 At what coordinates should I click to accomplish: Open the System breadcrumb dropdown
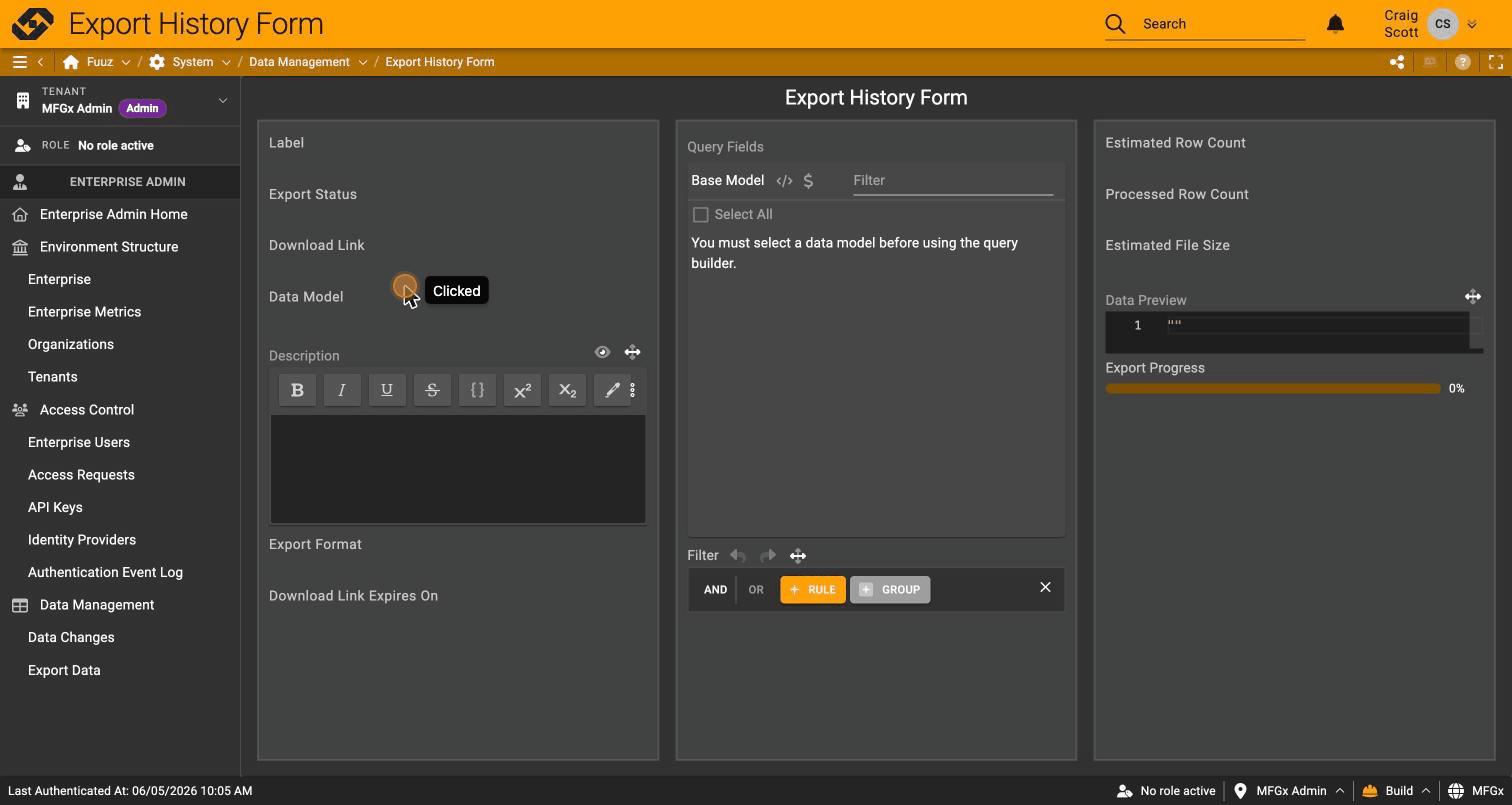[226, 62]
